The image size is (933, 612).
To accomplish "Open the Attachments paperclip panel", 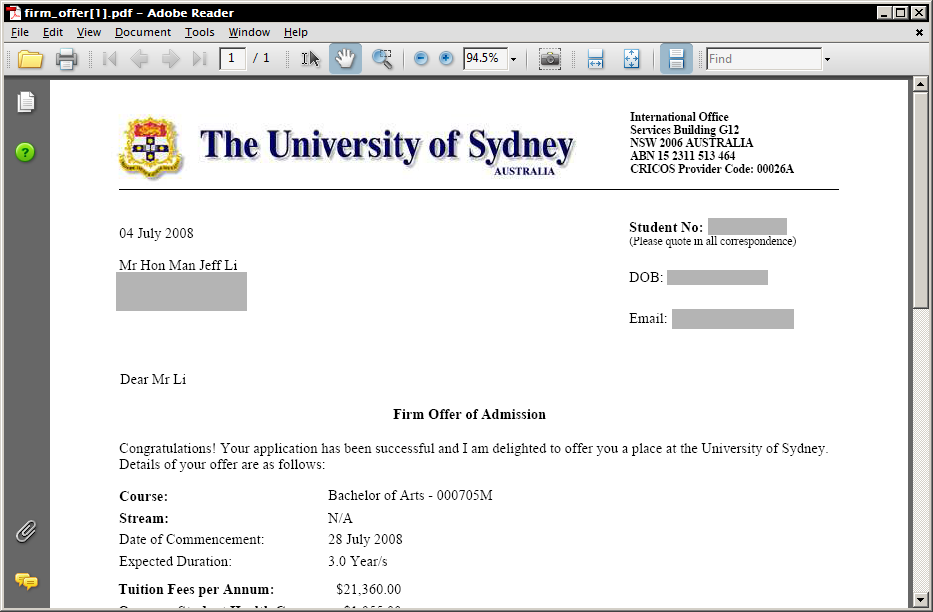I will pos(26,531).
